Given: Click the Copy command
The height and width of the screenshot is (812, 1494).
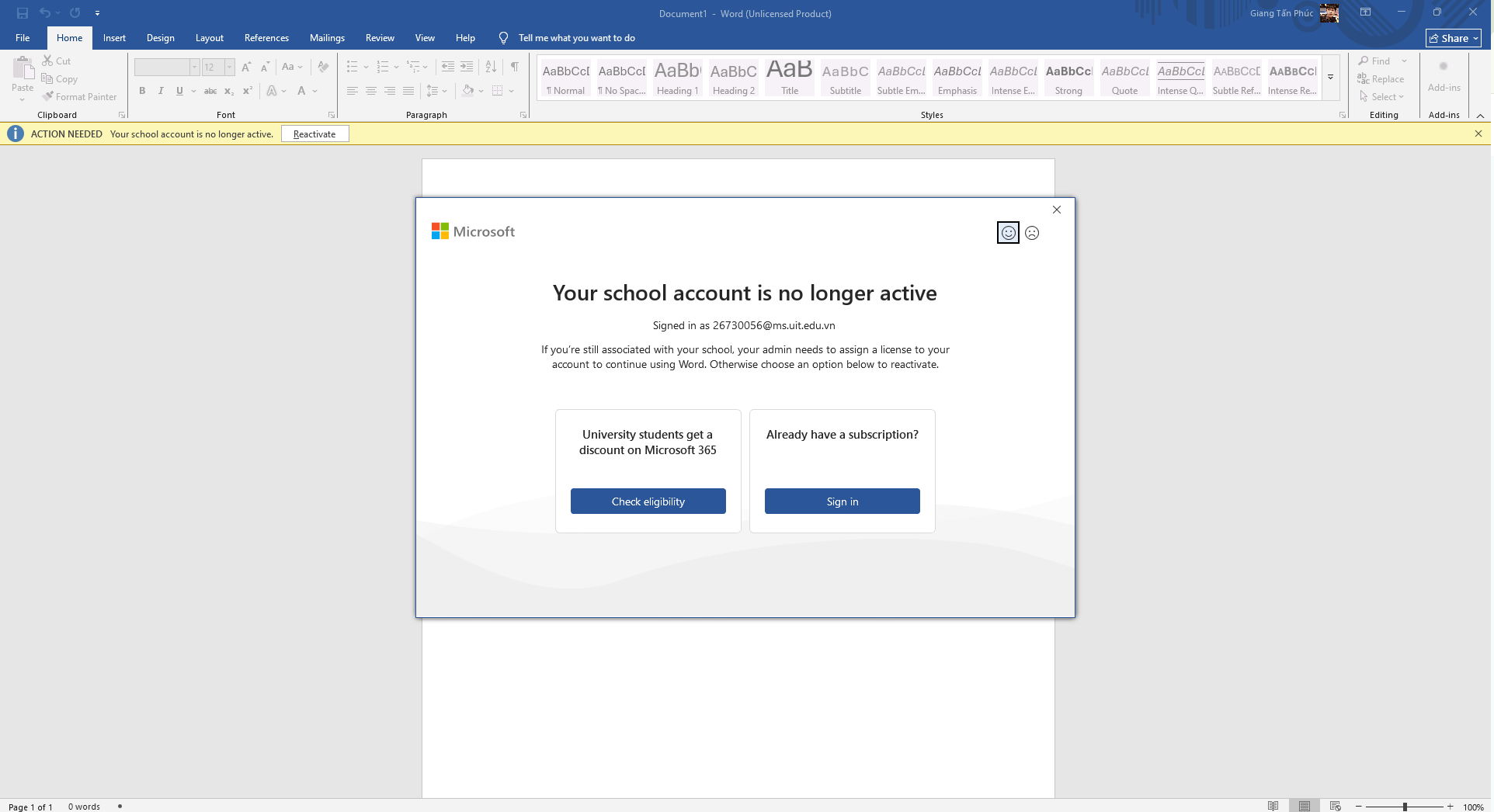Looking at the screenshot, I should click(60, 78).
